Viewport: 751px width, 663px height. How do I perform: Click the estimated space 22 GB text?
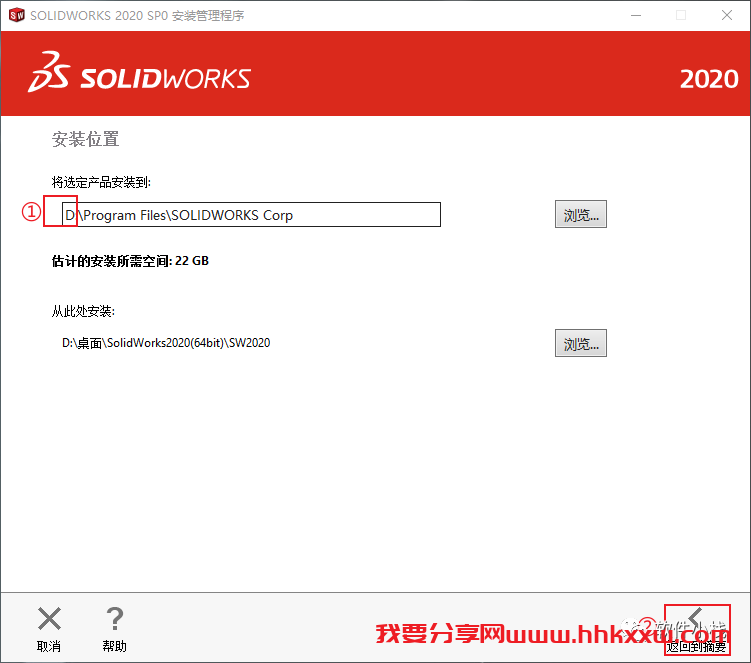pos(130,261)
